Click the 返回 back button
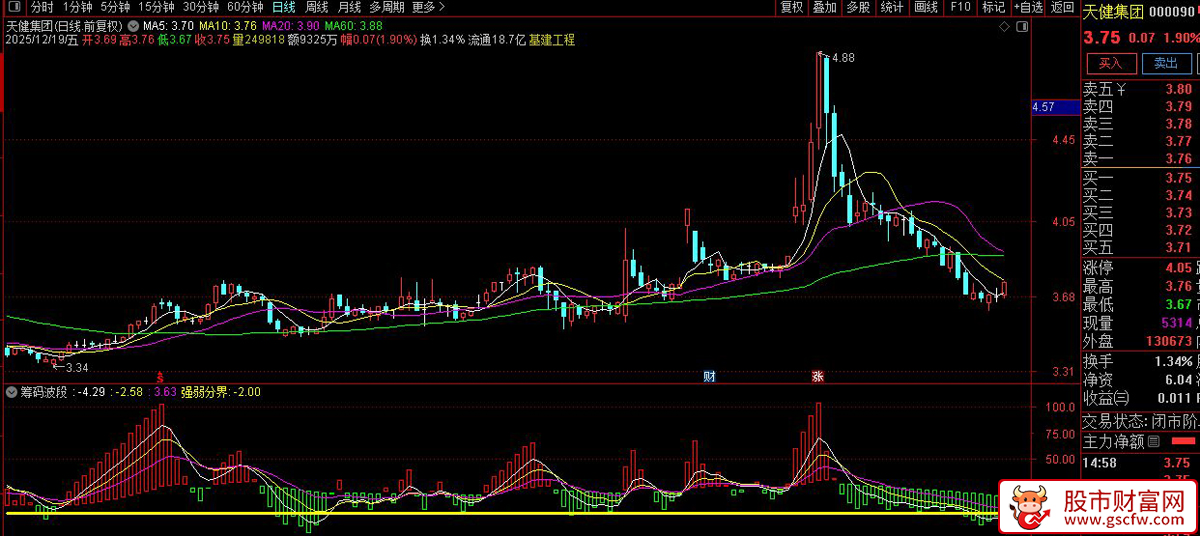 [x=1062, y=7]
